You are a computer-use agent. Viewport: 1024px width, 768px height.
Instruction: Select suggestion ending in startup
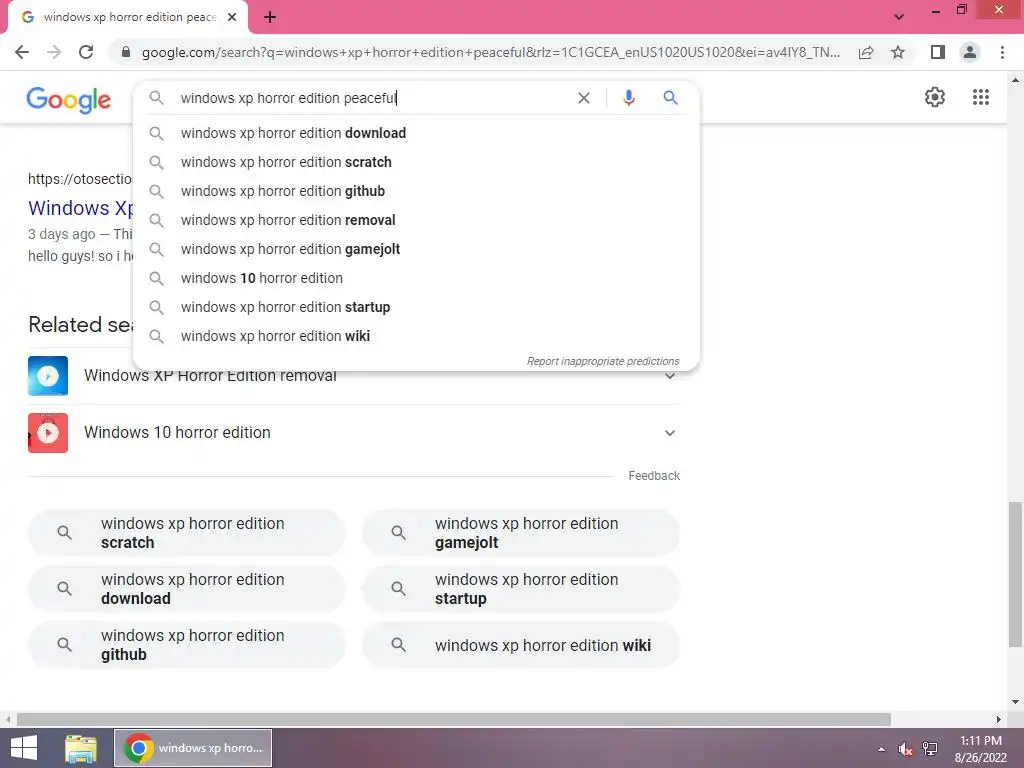pos(416,307)
